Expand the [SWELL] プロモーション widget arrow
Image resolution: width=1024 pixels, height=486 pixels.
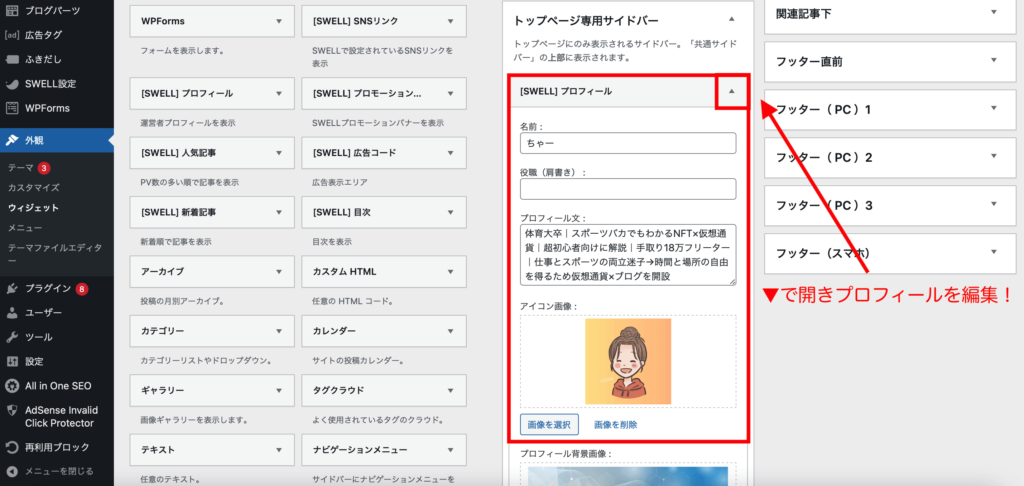[x=450, y=93]
